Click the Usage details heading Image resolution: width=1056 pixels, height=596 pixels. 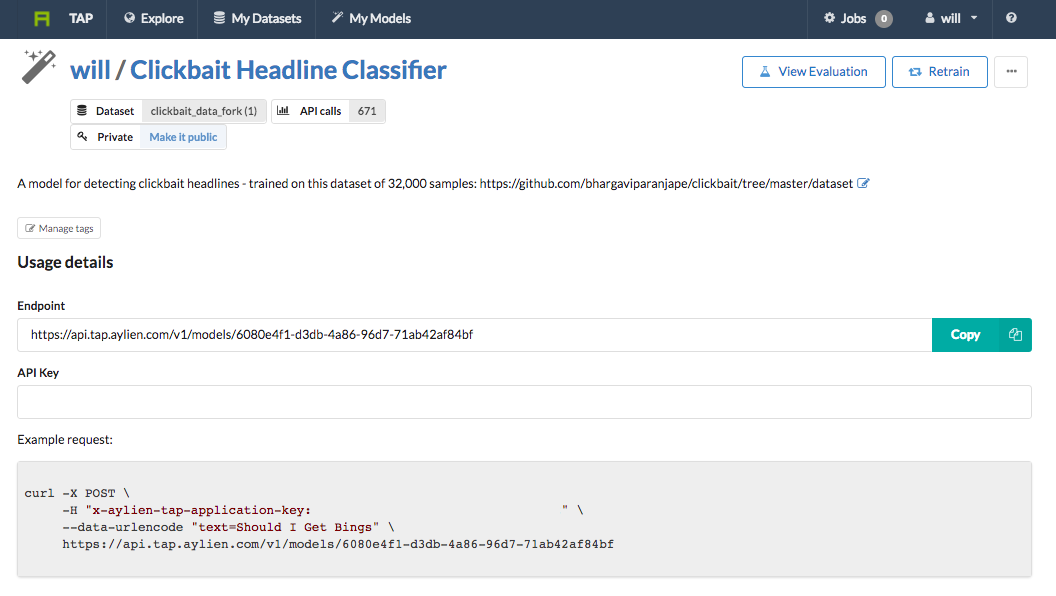65,262
